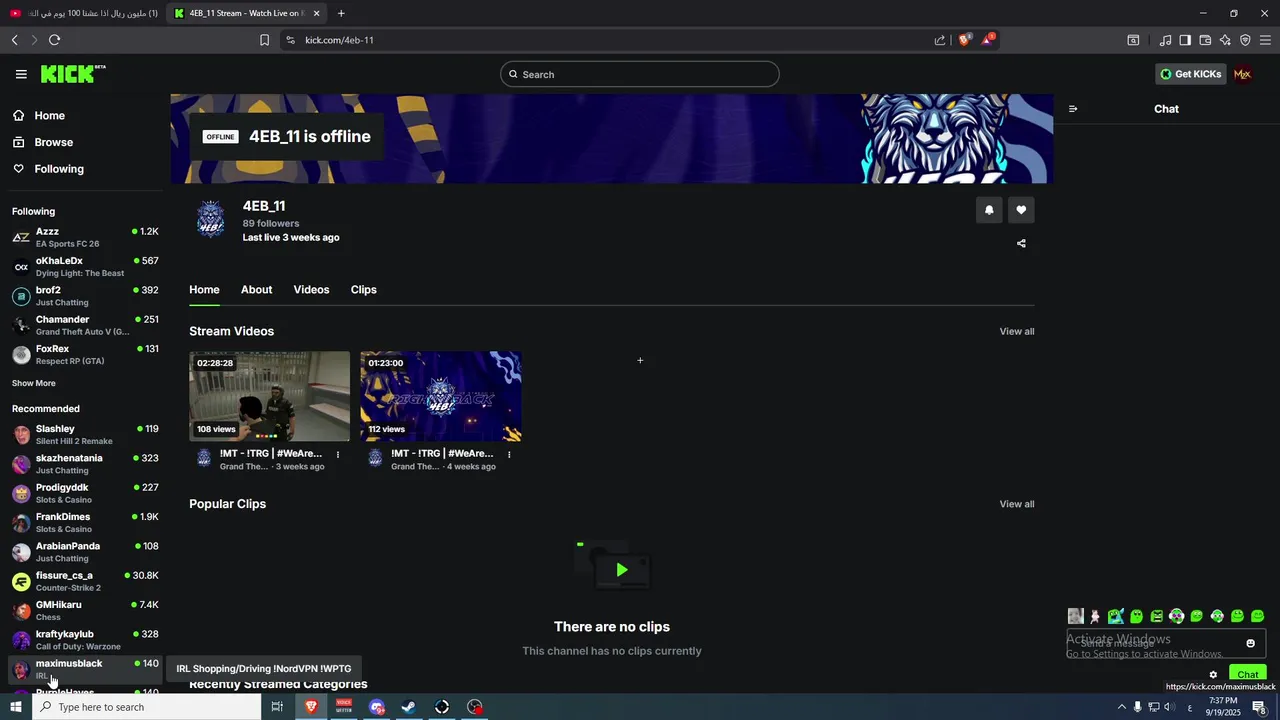This screenshot has width=1280, height=720.
Task: Focus the Kick Search box
Action: tap(640, 74)
